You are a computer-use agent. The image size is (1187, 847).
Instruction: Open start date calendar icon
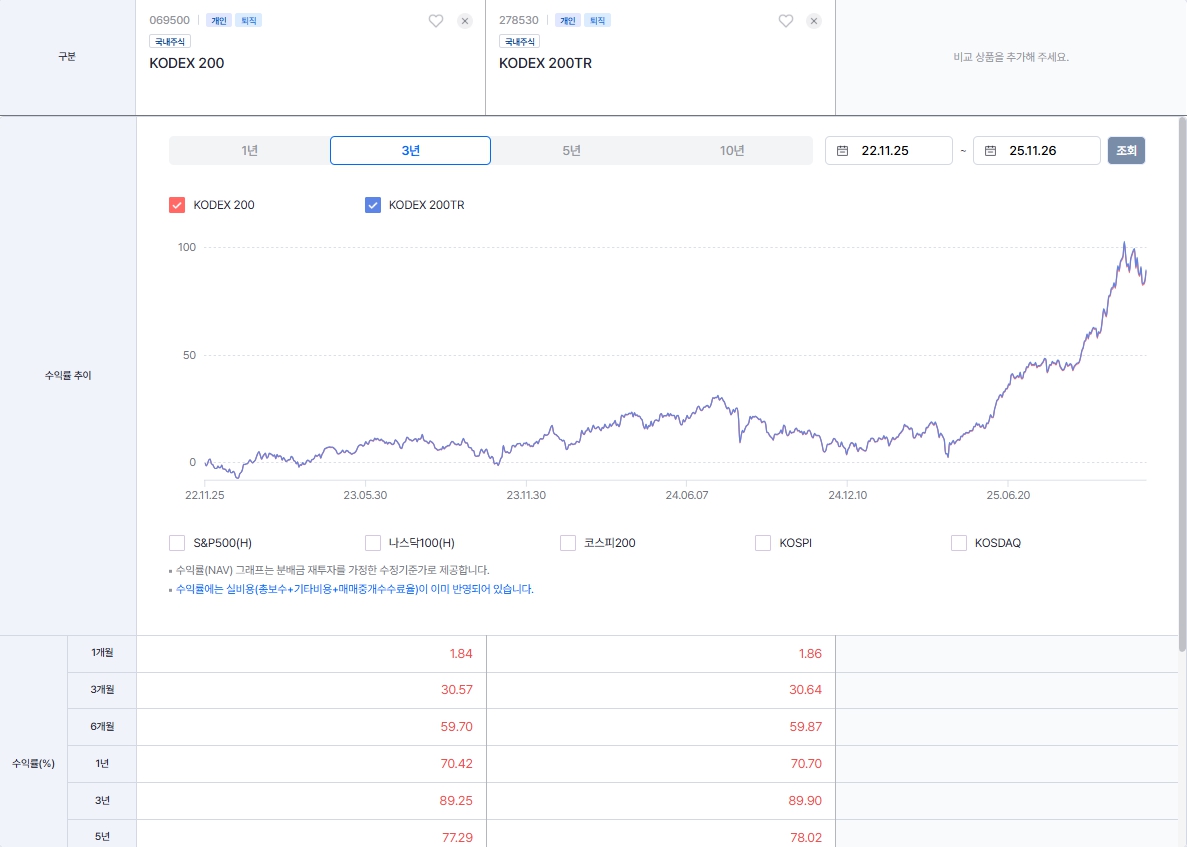[x=842, y=151]
